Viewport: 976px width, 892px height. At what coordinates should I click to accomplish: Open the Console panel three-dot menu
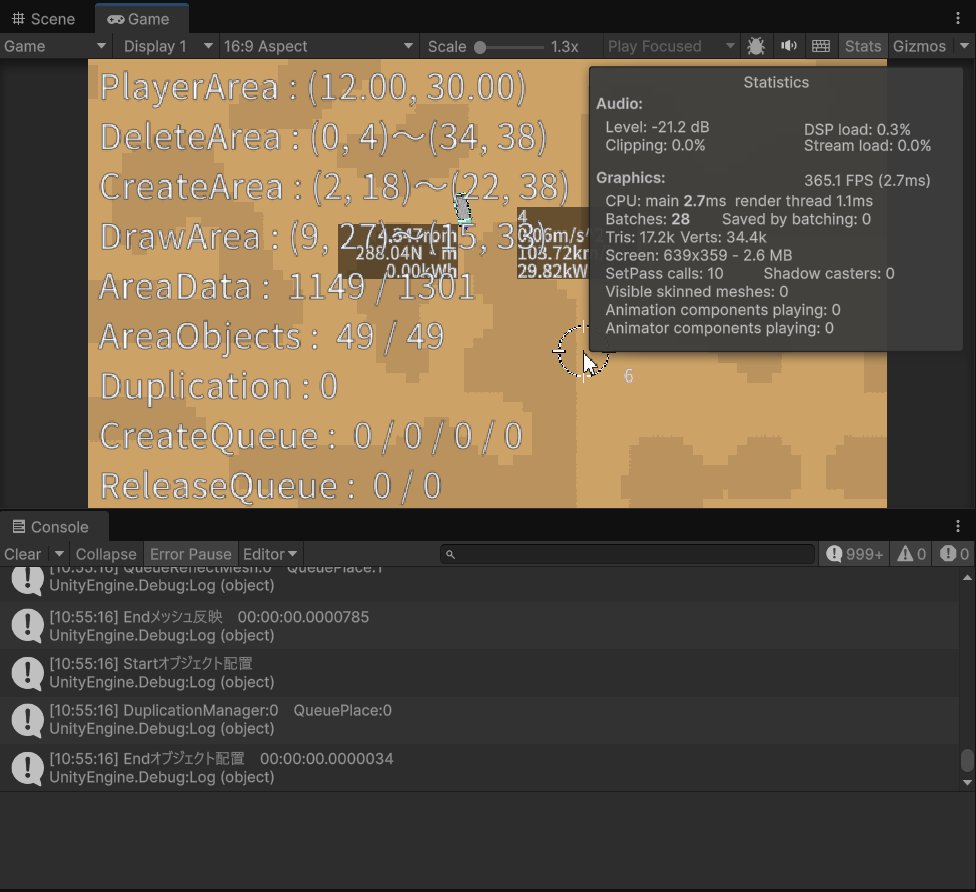pos(958,526)
